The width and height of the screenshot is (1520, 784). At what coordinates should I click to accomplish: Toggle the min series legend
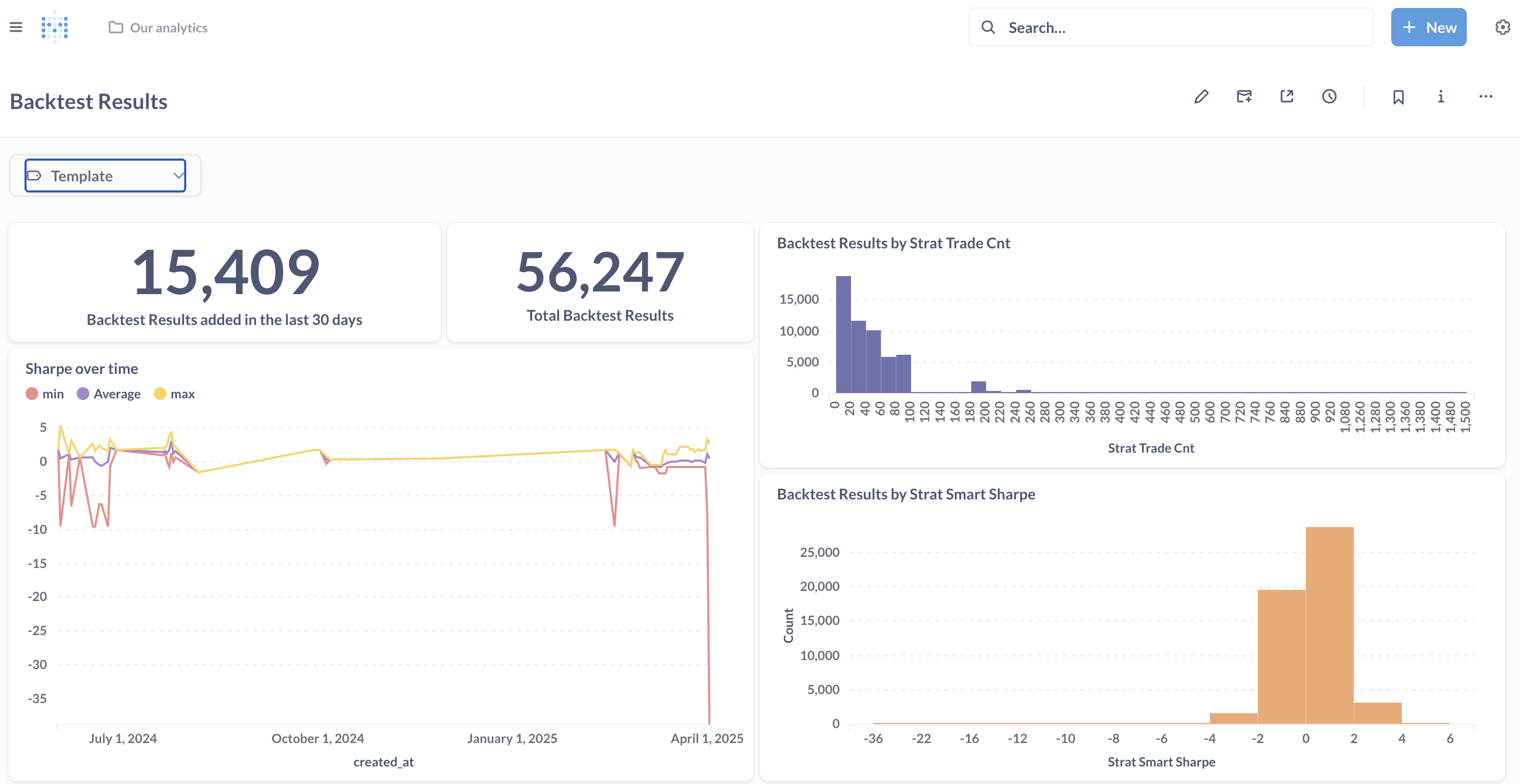coord(45,394)
